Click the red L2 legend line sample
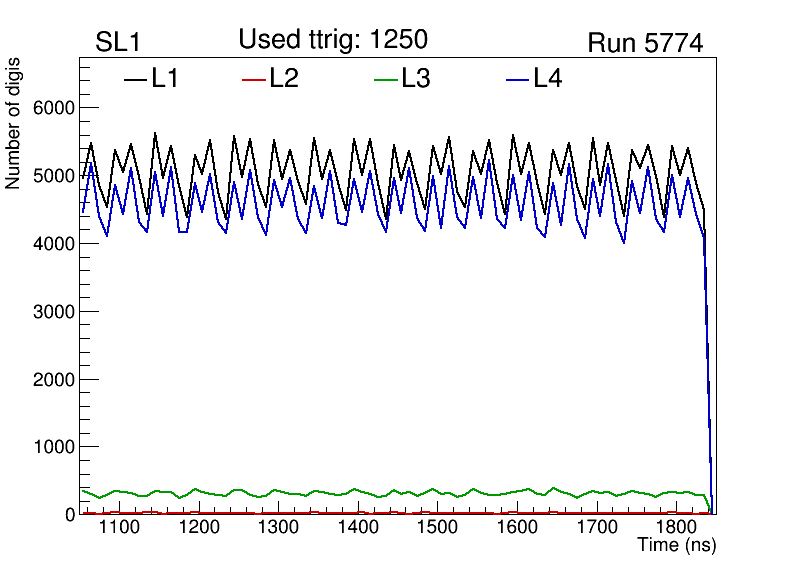Viewport: 796px width, 572px height. pos(254,79)
